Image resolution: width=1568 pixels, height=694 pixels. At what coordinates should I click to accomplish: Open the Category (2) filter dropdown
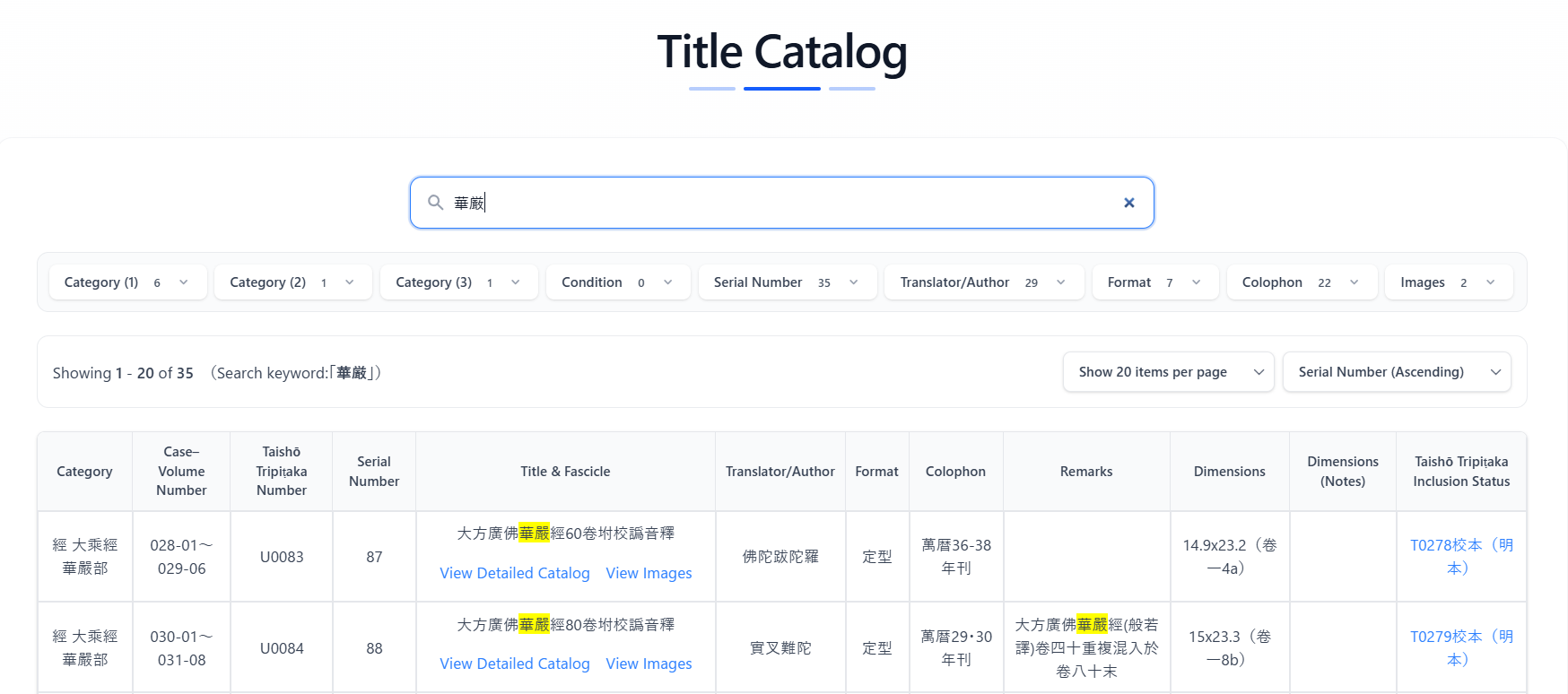[292, 282]
